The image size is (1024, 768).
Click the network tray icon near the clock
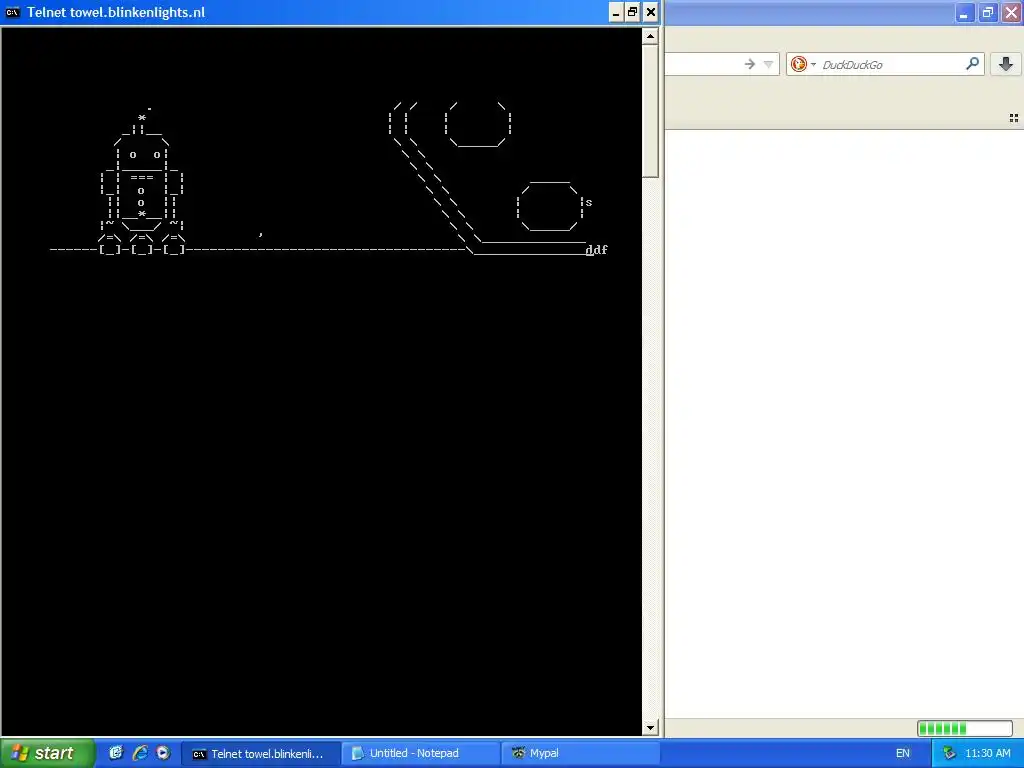tap(949, 754)
